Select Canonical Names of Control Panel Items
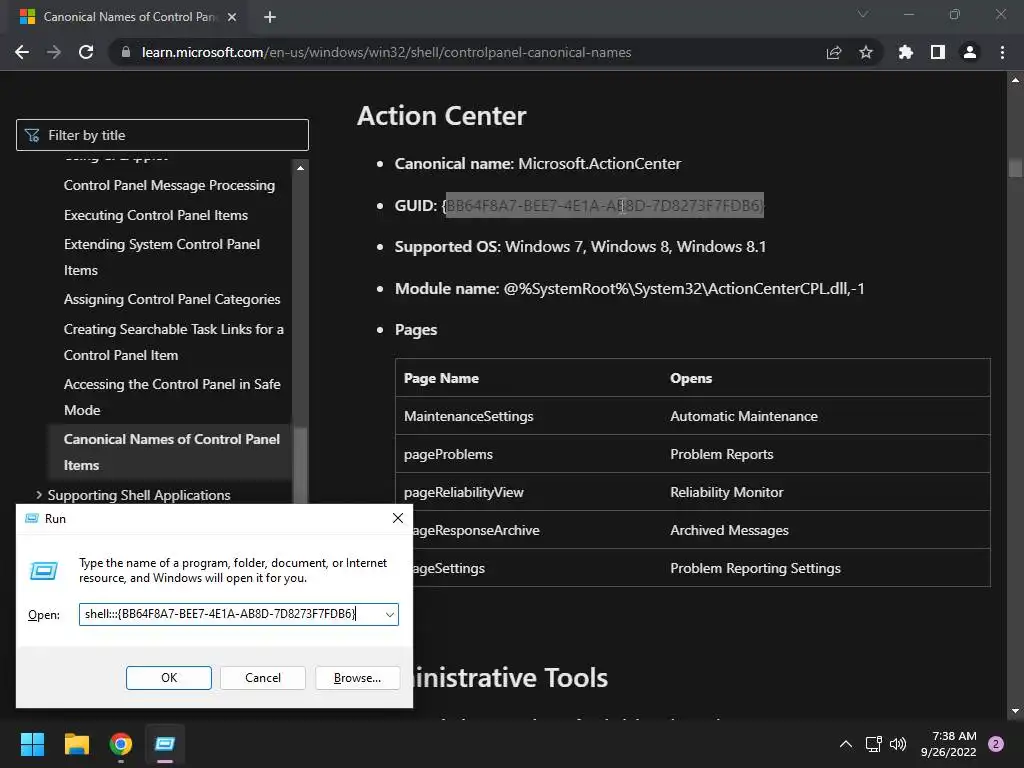The width and height of the screenshot is (1024, 768). pos(172,452)
